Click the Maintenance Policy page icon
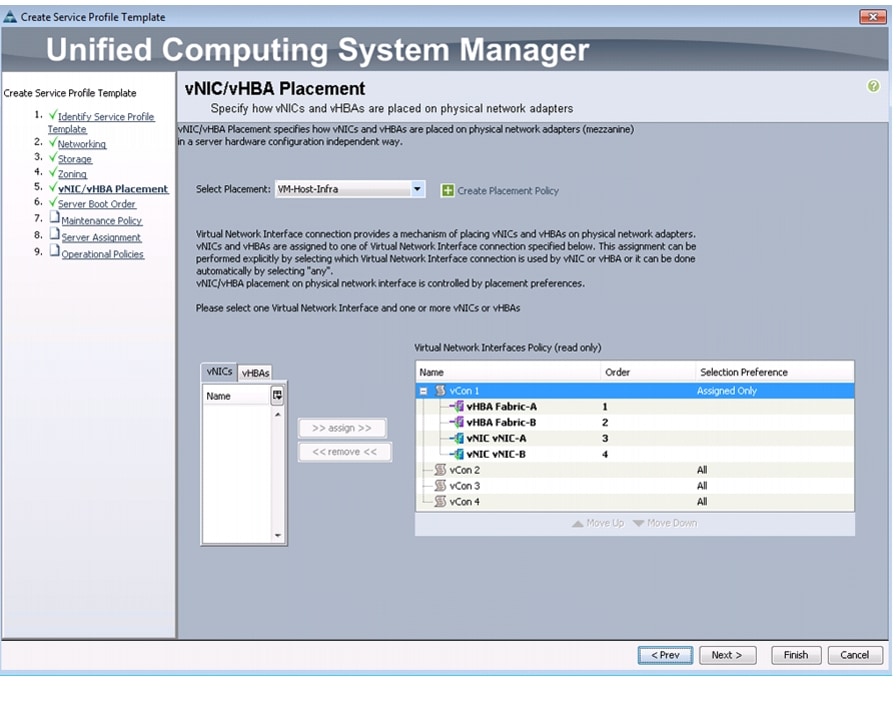Screen dimensions: 896x703 pyautogui.click(x=54, y=218)
